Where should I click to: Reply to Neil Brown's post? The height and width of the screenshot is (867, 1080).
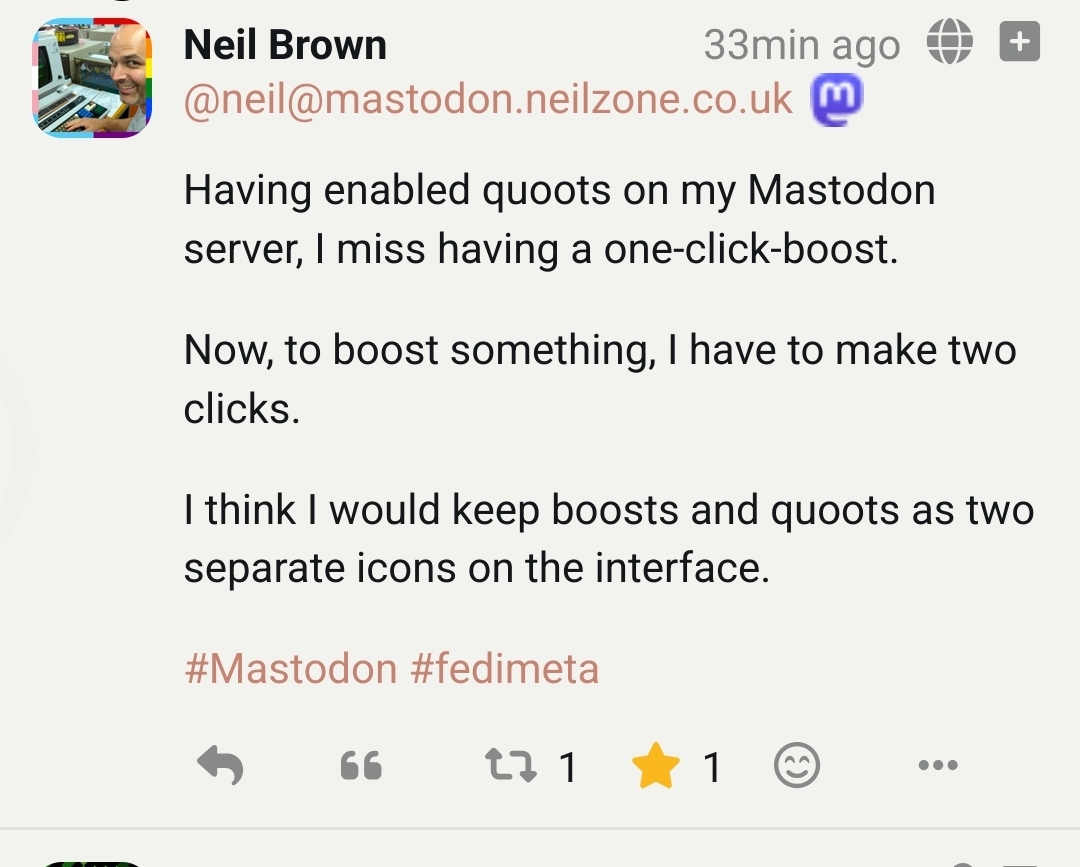(221, 767)
